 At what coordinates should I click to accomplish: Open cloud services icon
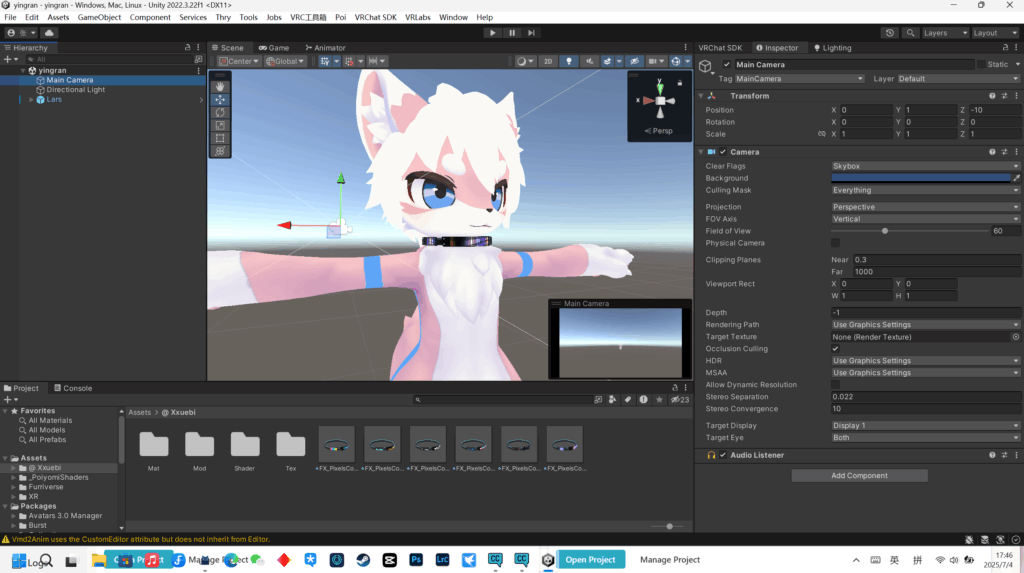coord(49,33)
